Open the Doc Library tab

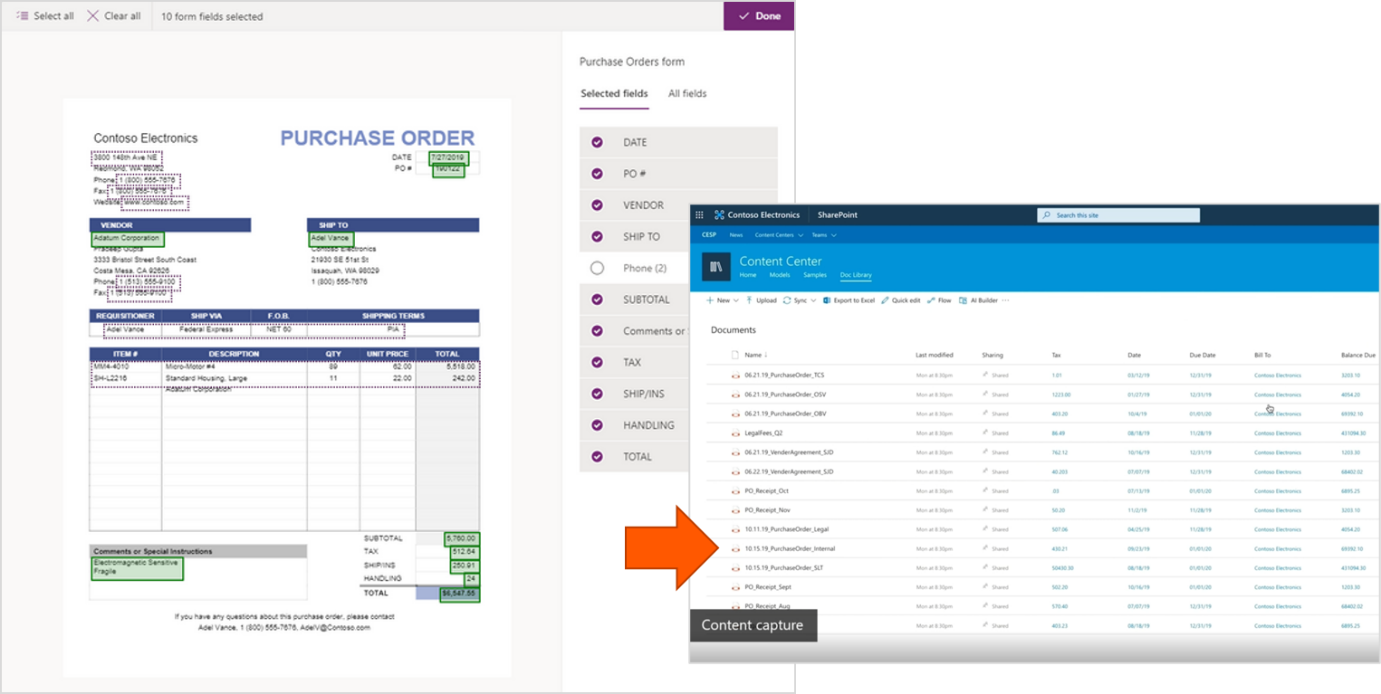click(x=856, y=275)
